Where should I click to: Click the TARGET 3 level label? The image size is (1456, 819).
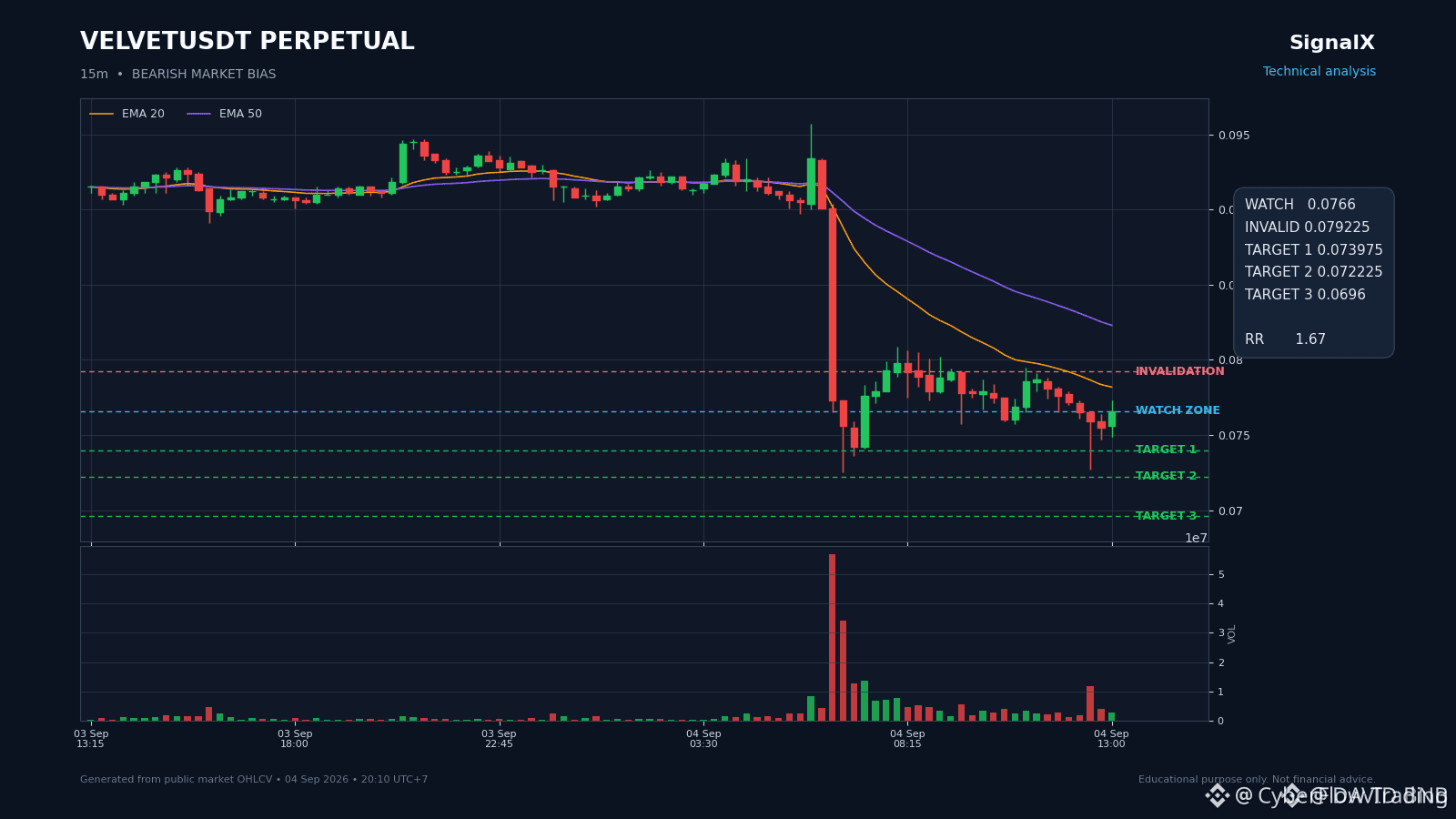point(1166,516)
